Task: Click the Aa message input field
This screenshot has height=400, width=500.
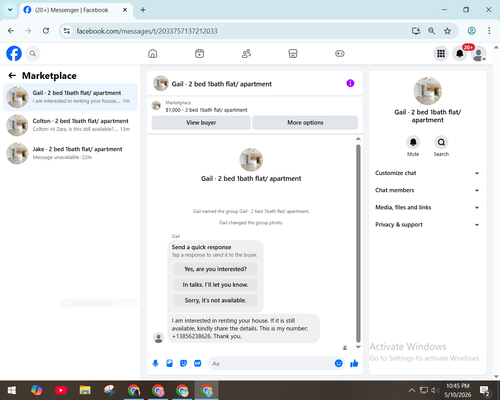Action: click(x=271, y=363)
